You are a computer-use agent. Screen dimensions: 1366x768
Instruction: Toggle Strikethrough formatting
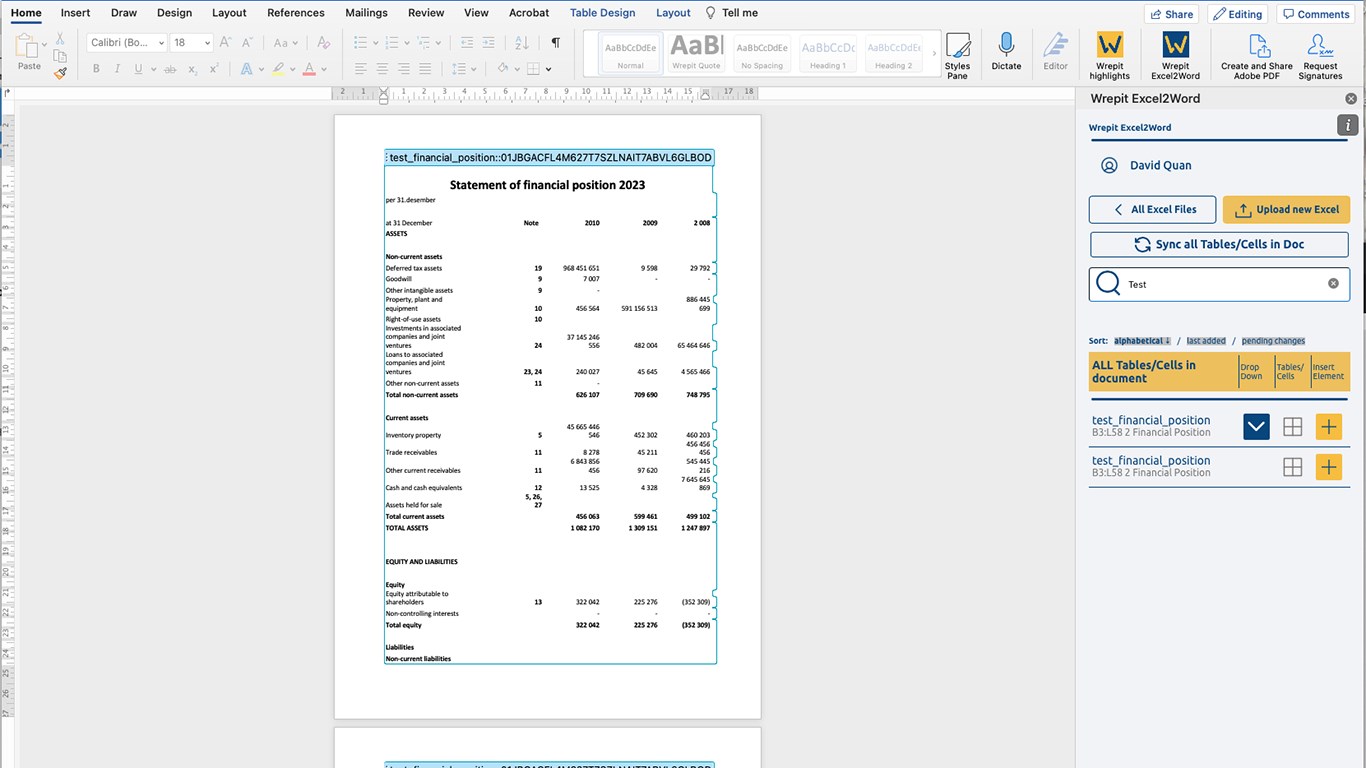pyautogui.click(x=169, y=69)
